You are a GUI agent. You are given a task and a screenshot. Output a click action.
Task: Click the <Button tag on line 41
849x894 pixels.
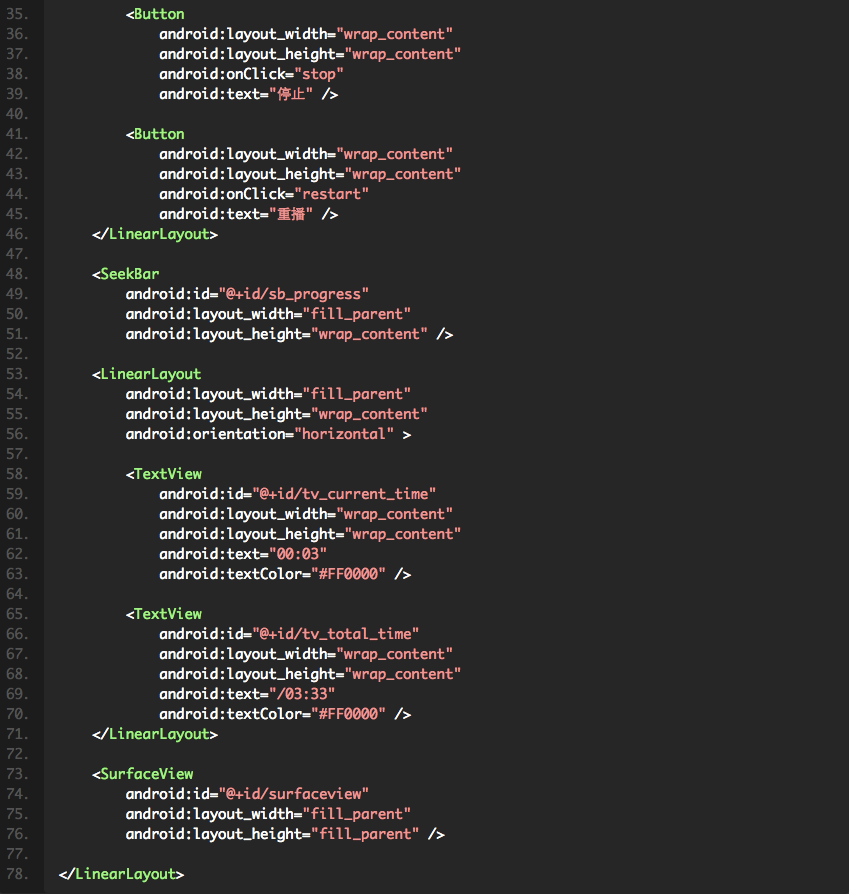click(155, 134)
